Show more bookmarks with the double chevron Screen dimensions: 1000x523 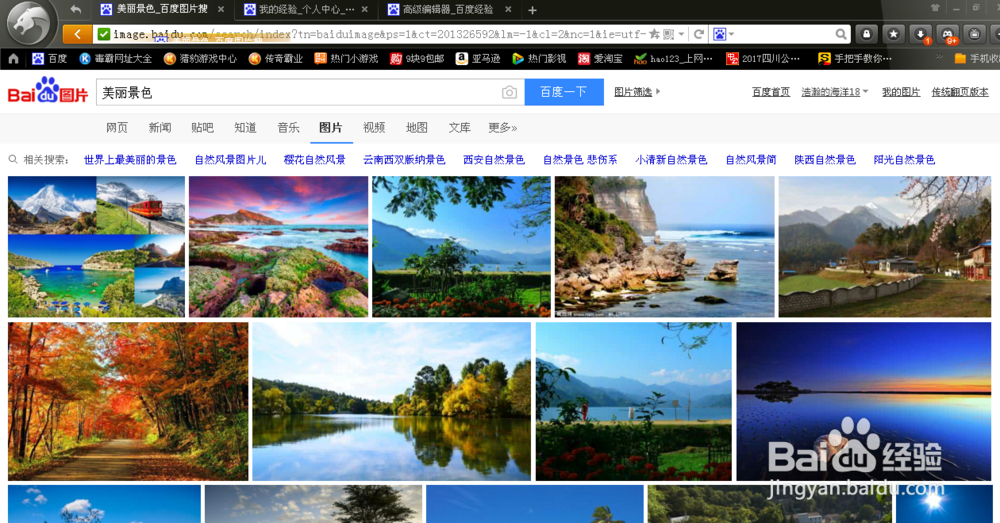939,57
